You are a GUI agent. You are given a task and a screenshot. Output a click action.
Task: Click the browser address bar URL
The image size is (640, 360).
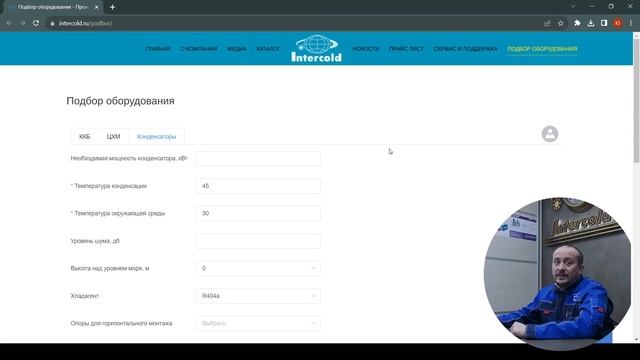point(85,24)
